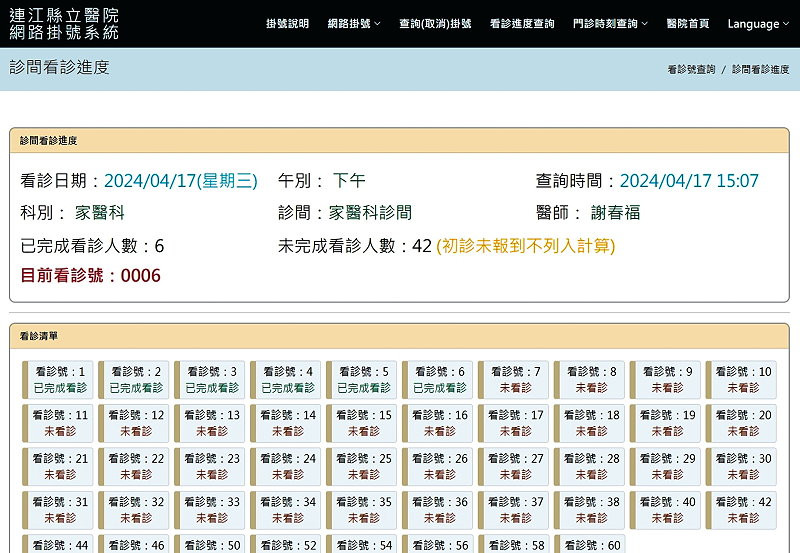Select queue card 看診號：6
Image resolution: width=800 pixels, height=553 pixels.
[437, 380]
